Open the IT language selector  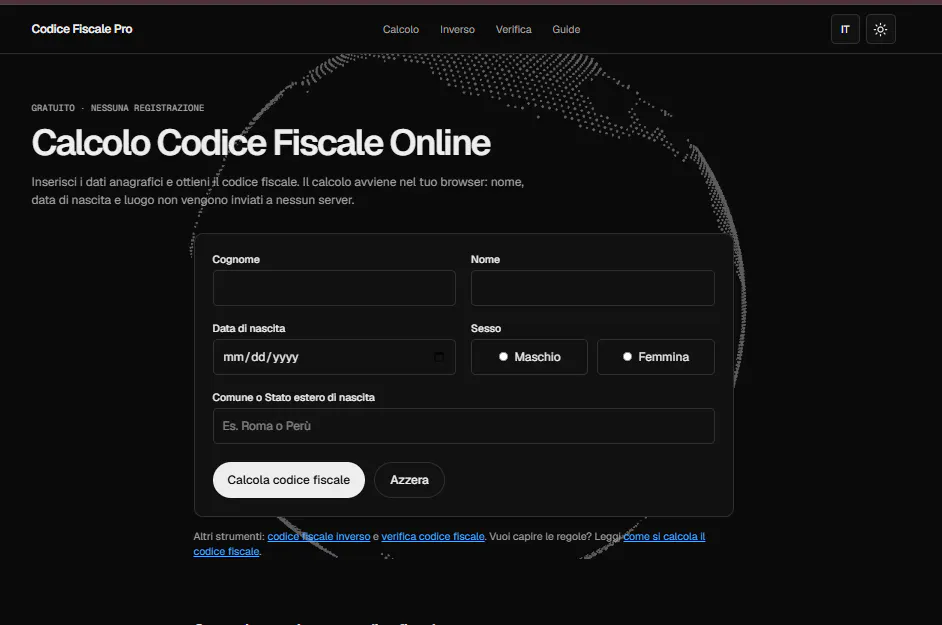845,29
